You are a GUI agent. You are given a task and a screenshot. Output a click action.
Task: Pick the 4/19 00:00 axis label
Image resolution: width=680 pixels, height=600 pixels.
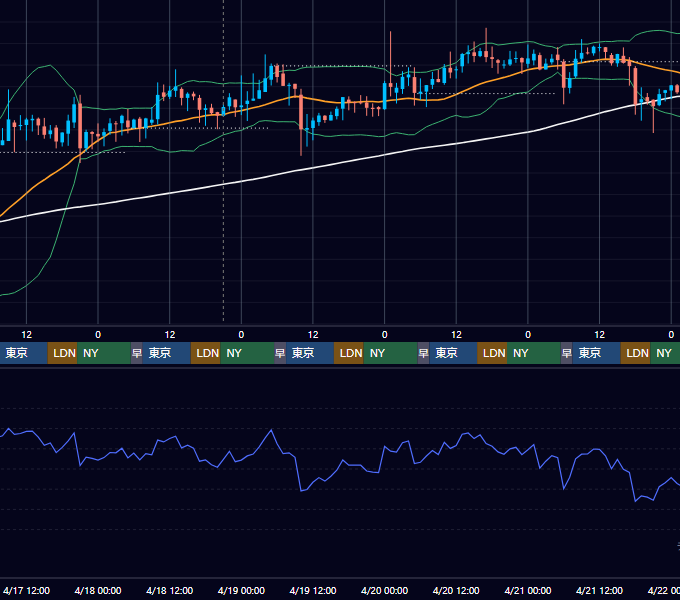click(241, 590)
